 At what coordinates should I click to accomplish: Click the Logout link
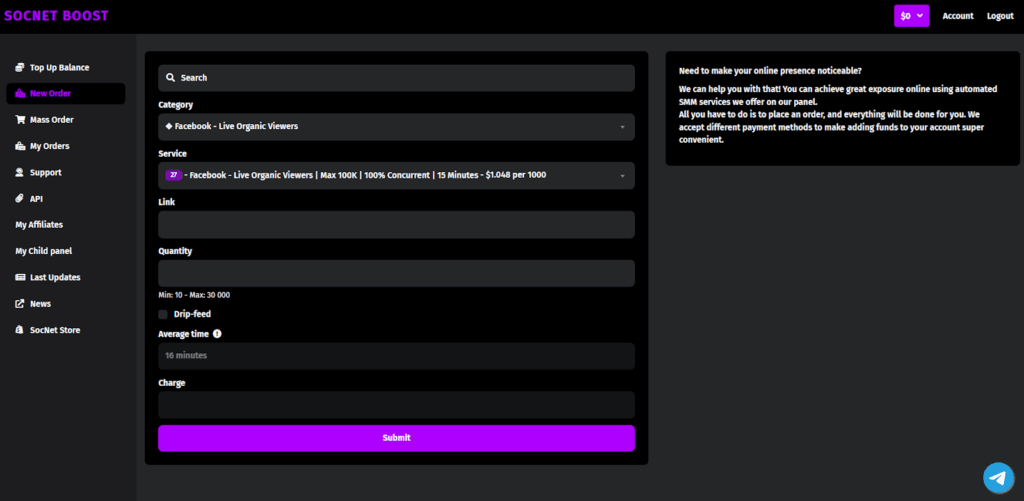click(x=1000, y=16)
